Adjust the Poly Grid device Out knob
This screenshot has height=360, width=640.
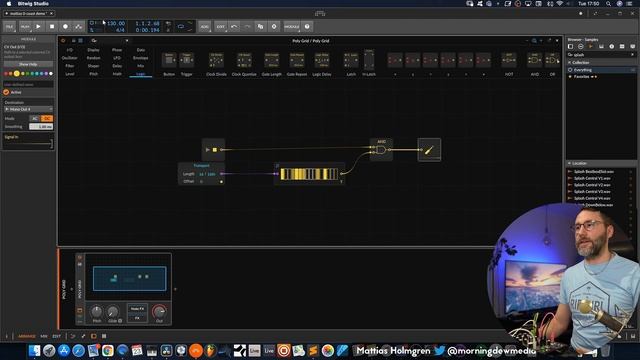point(159,311)
